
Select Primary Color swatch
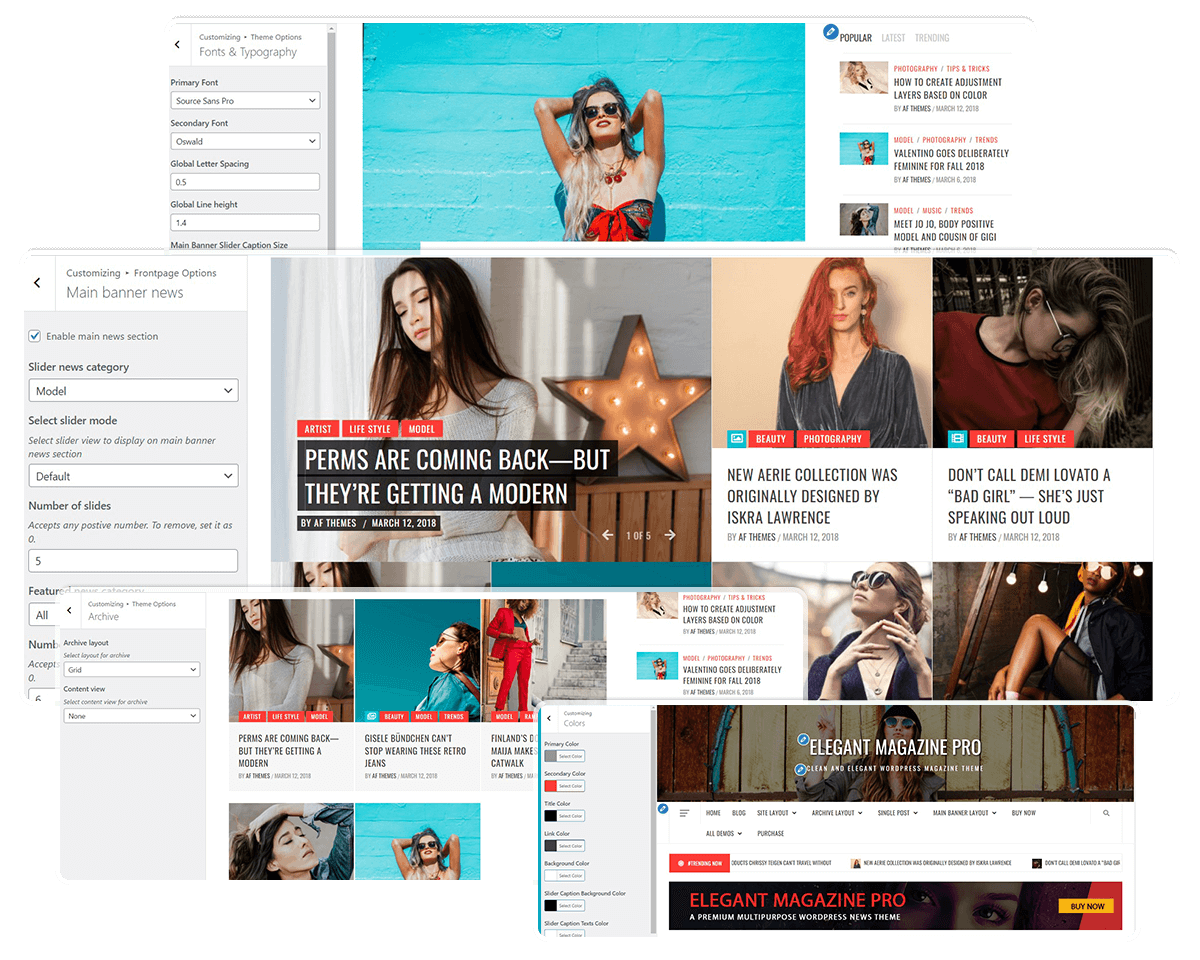[x=551, y=756]
